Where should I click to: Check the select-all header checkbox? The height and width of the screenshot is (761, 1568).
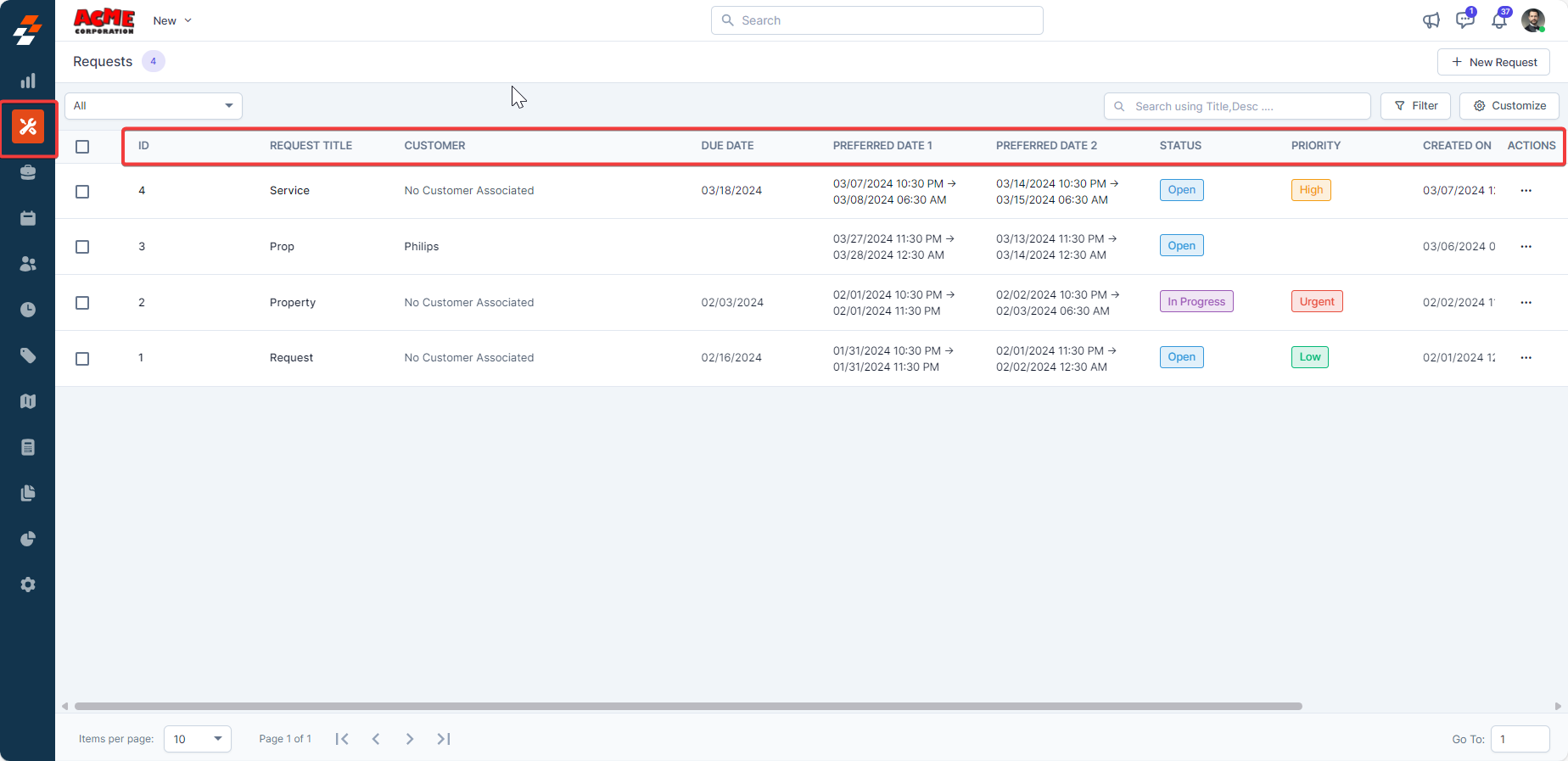(82, 147)
